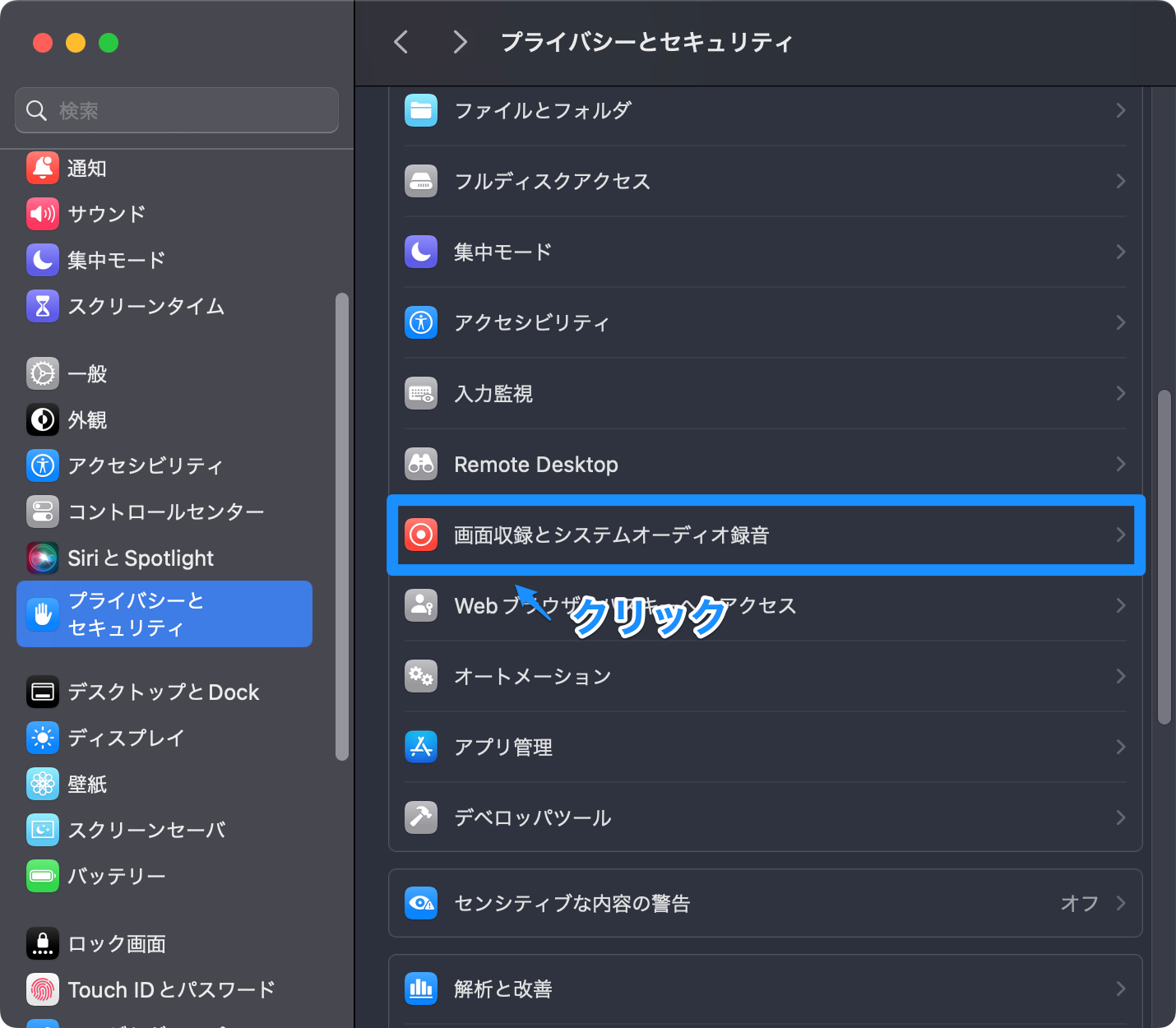Go back with the left arrow button
Image resolution: width=1176 pixels, height=1028 pixels.
401,42
